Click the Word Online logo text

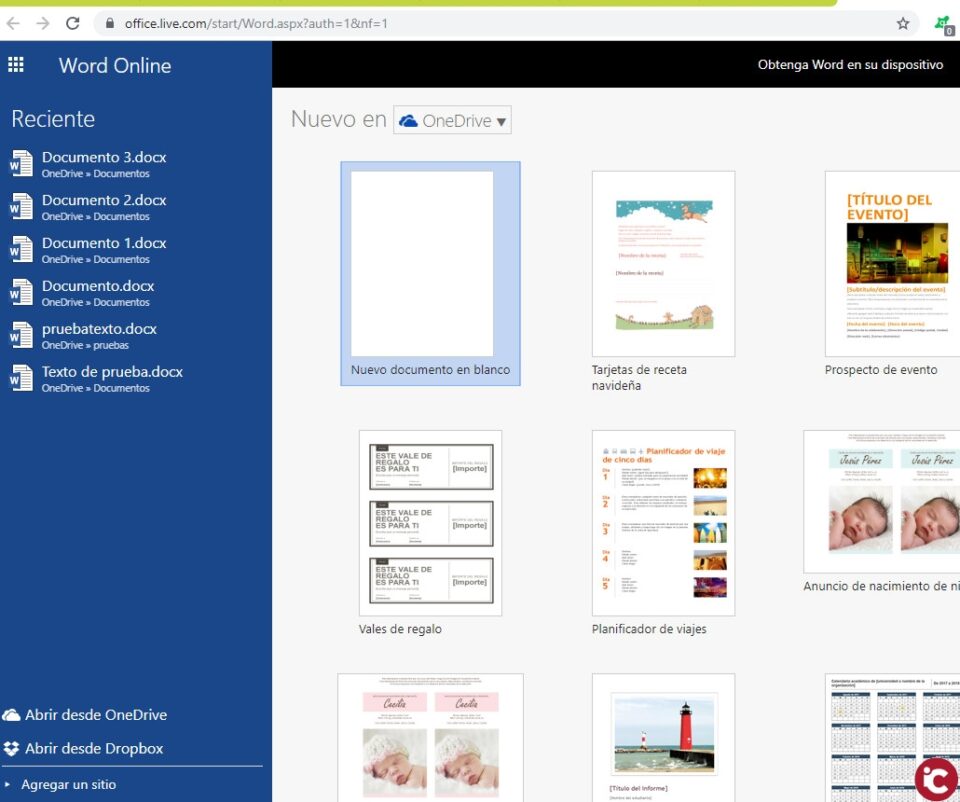pos(116,65)
